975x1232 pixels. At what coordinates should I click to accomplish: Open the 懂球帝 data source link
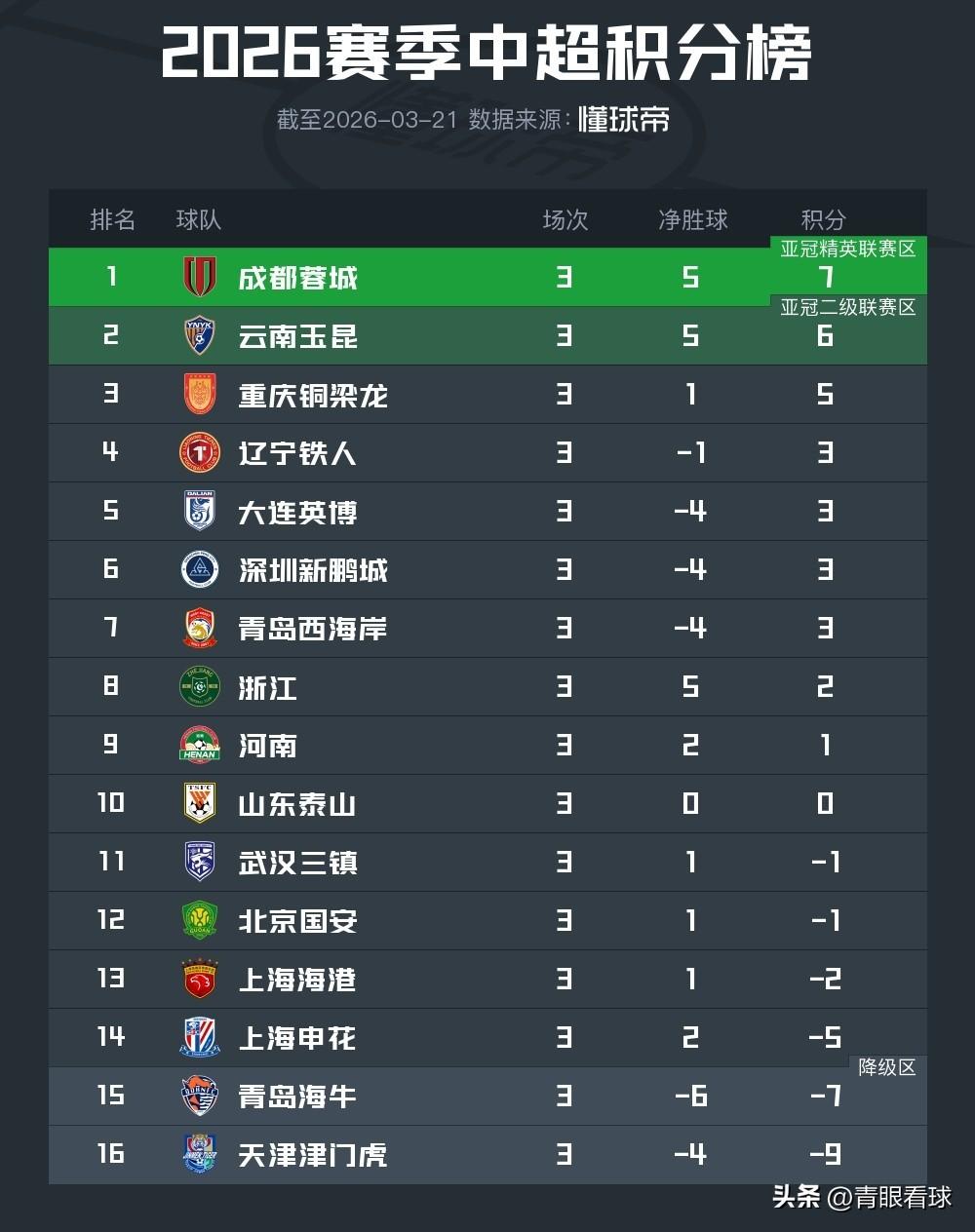click(624, 120)
